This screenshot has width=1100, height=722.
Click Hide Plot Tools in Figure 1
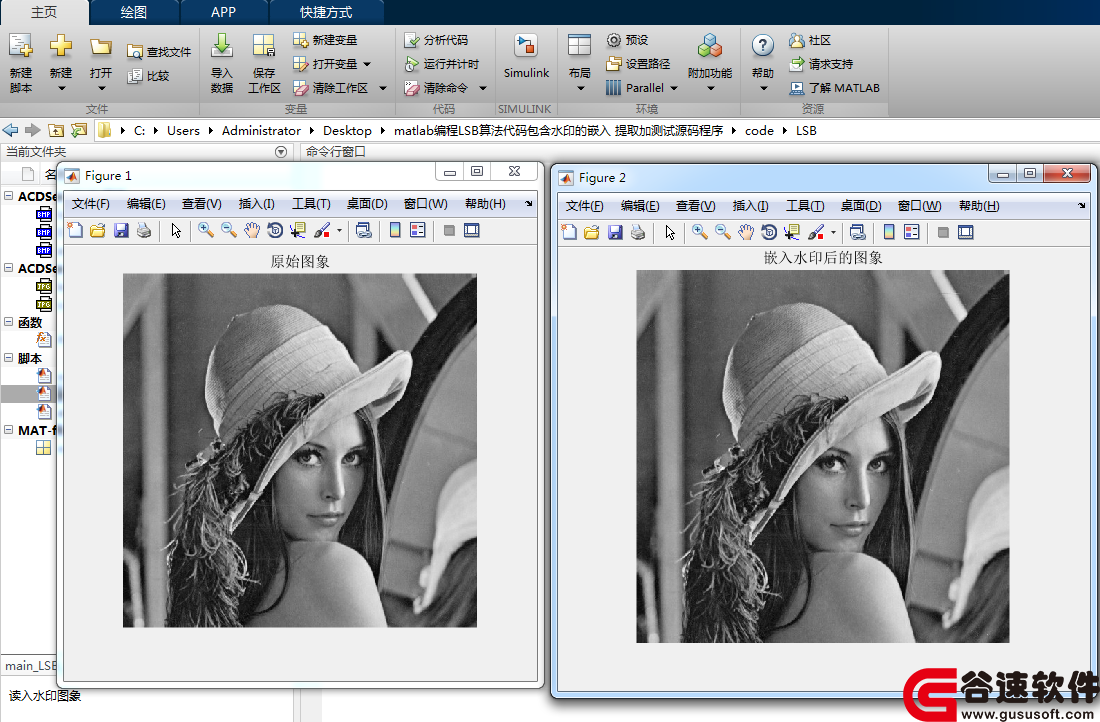click(449, 230)
